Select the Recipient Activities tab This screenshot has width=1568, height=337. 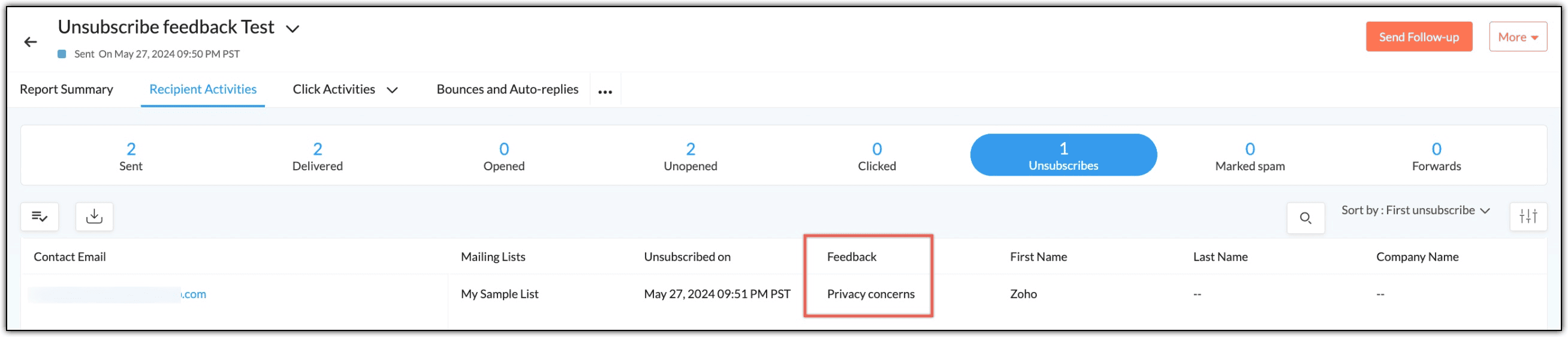click(x=203, y=89)
